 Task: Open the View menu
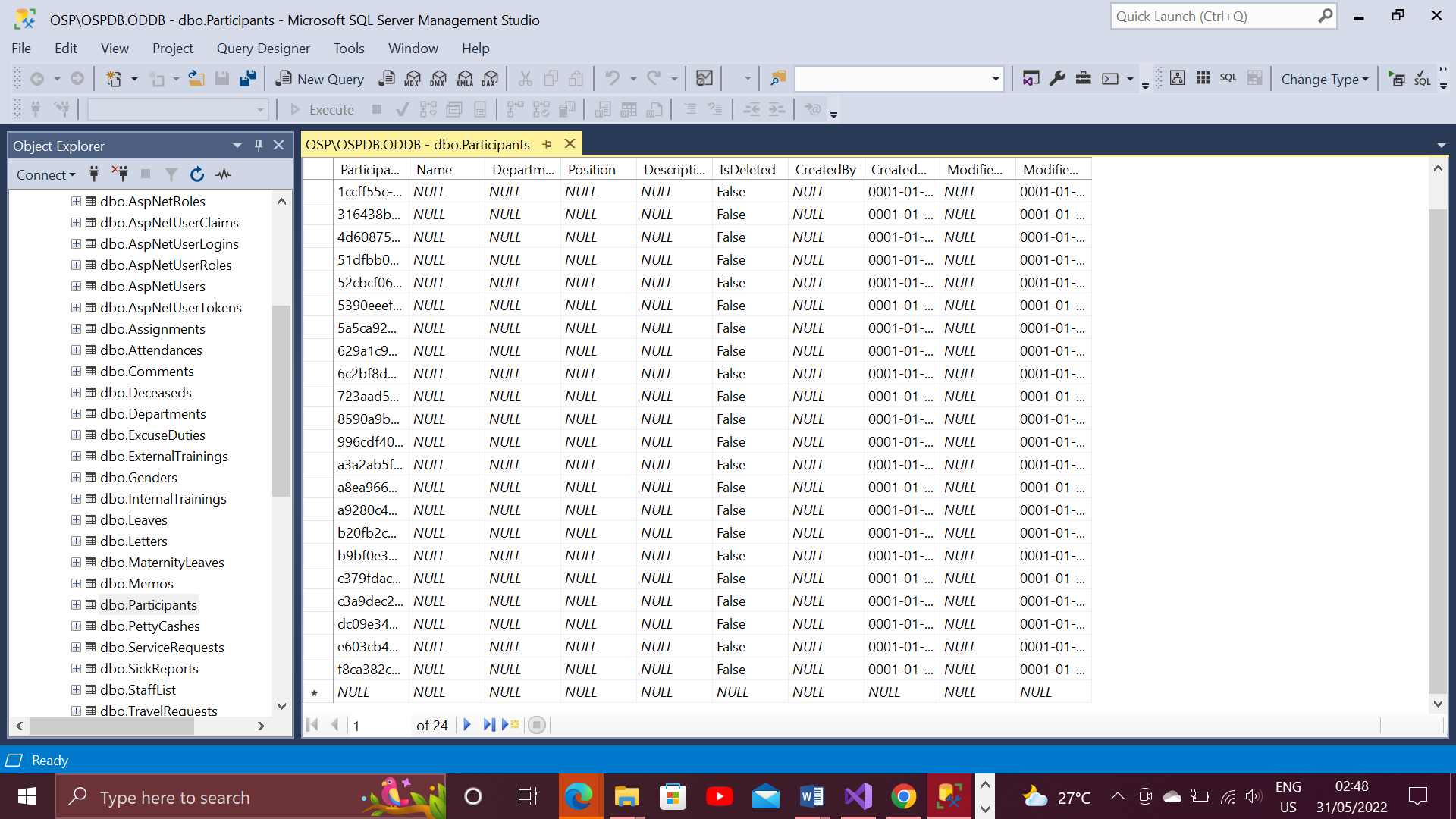coord(115,48)
